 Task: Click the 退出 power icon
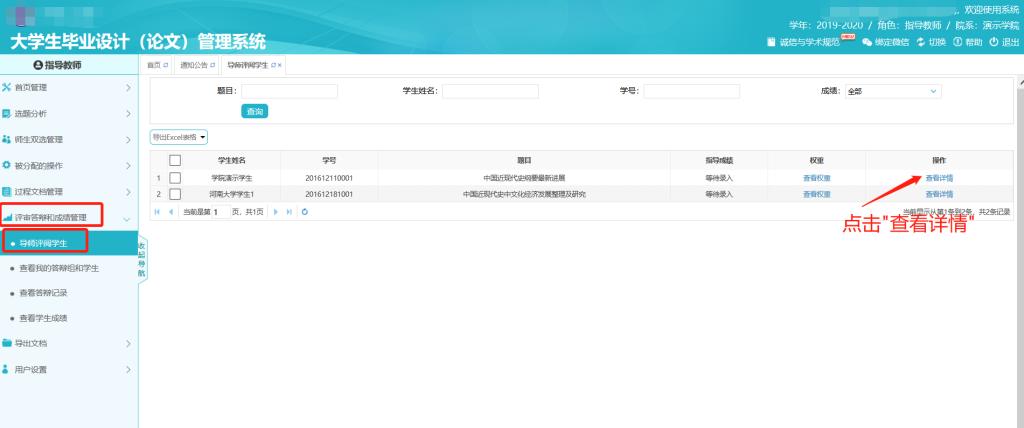click(994, 41)
